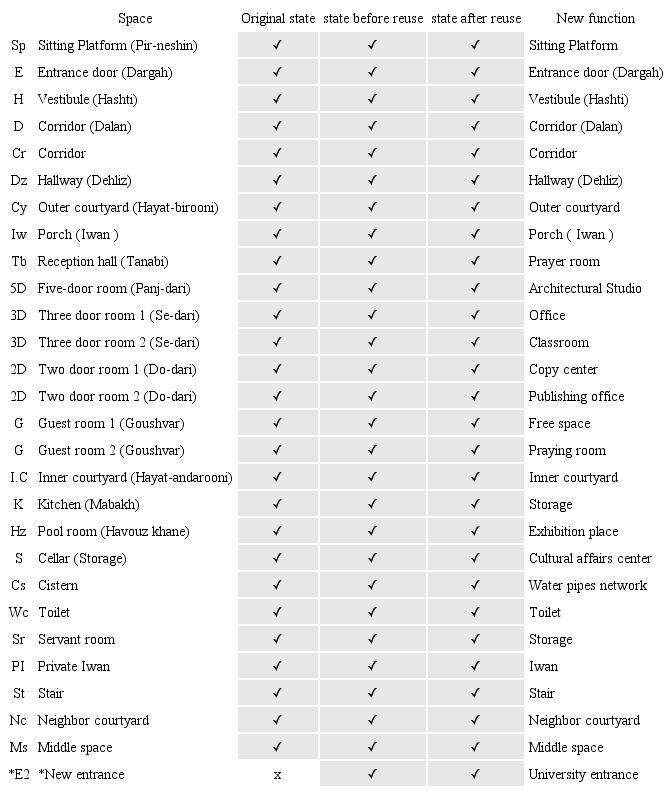Click state before reuse checkmark for New entrance

pyautogui.click(x=372, y=774)
